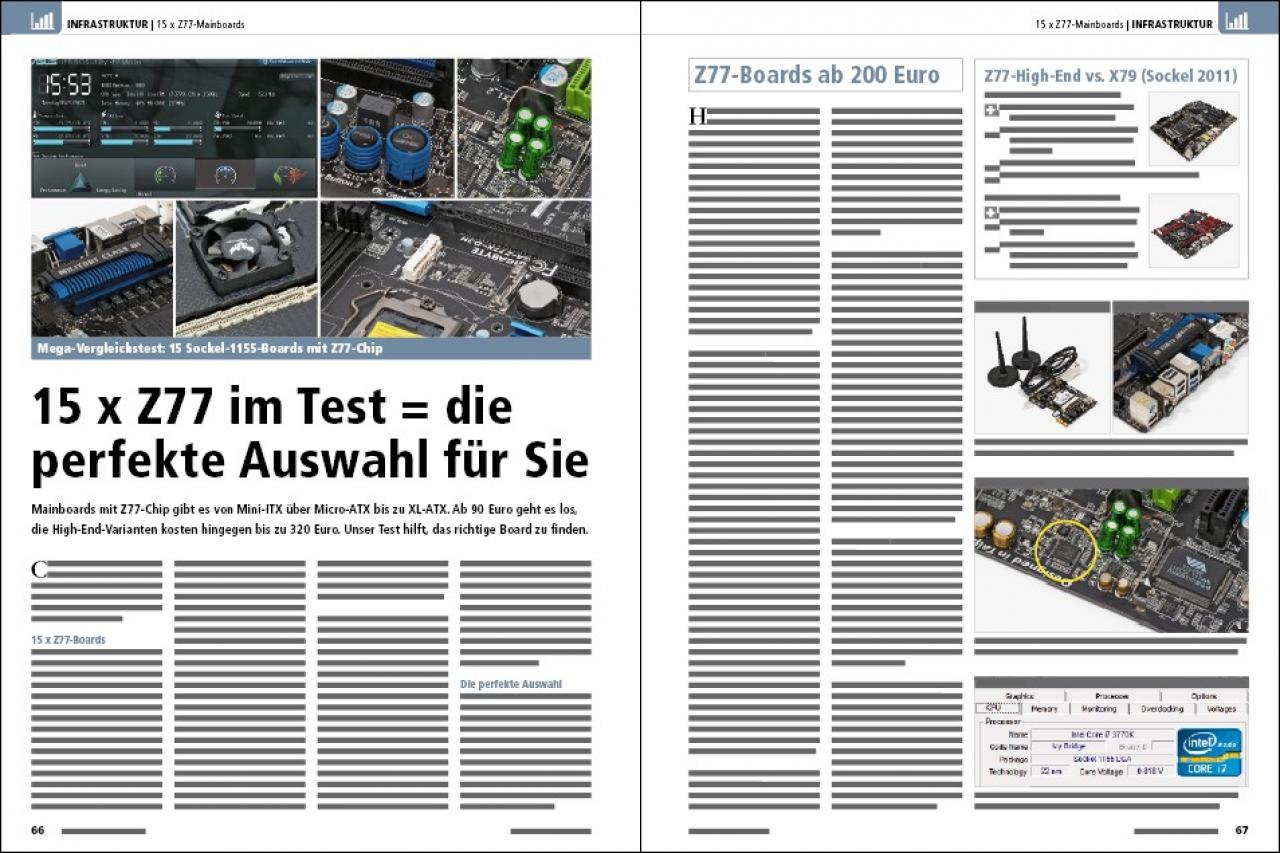Click the bar chart icon in page 67 header
The height and width of the screenshot is (853, 1280).
tap(1237, 20)
